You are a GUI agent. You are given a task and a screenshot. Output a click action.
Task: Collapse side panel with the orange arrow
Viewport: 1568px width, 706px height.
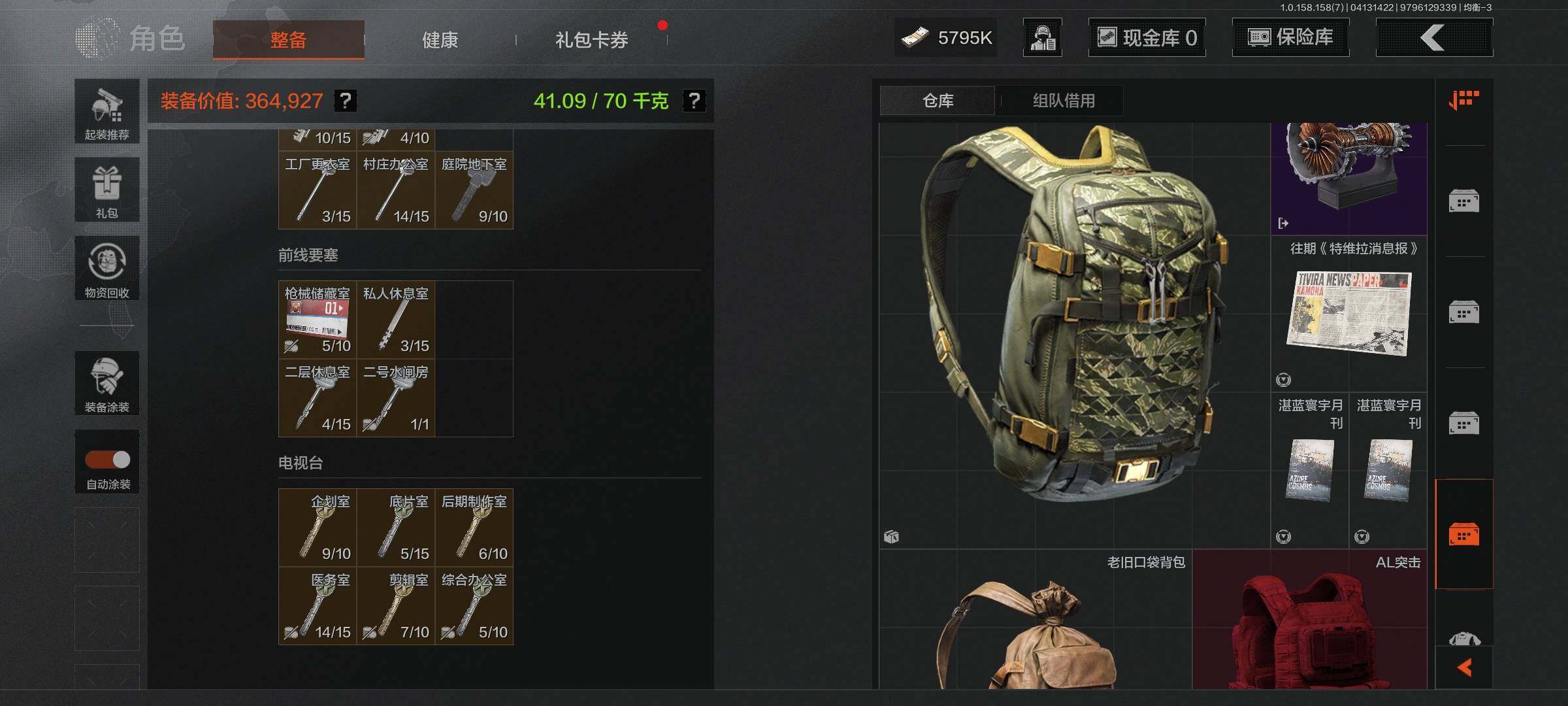[1464, 667]
